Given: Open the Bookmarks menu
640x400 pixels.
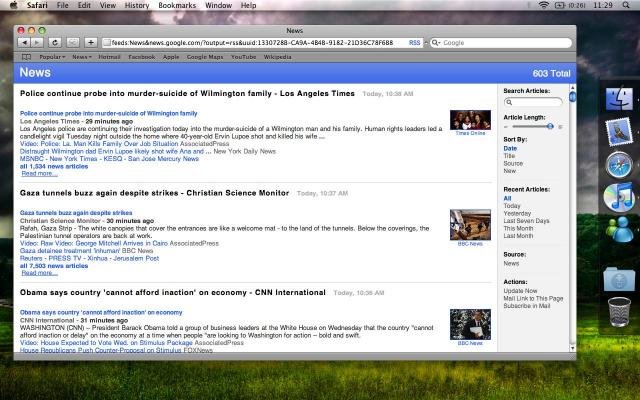Looking at the screenshot, I should [177, 6].
